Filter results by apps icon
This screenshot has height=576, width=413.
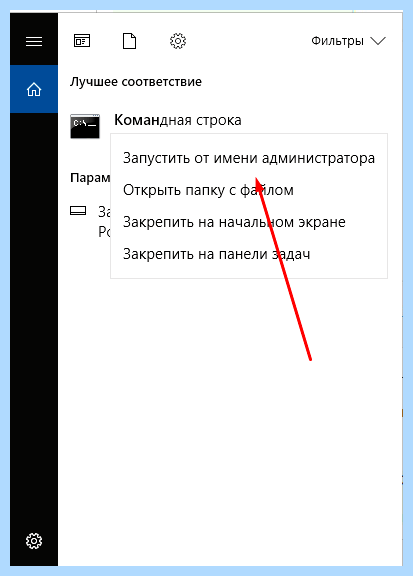click(82, 41)
